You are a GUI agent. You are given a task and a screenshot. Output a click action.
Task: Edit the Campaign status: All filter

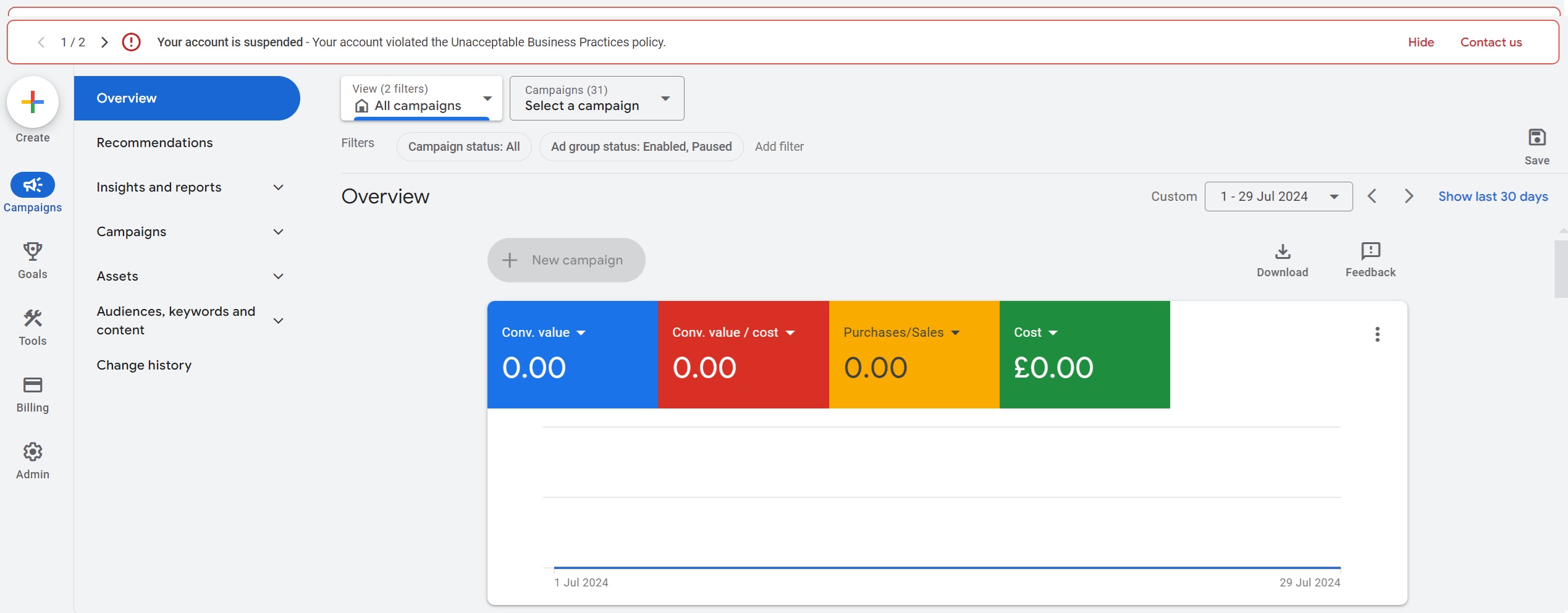coord(464,146)
